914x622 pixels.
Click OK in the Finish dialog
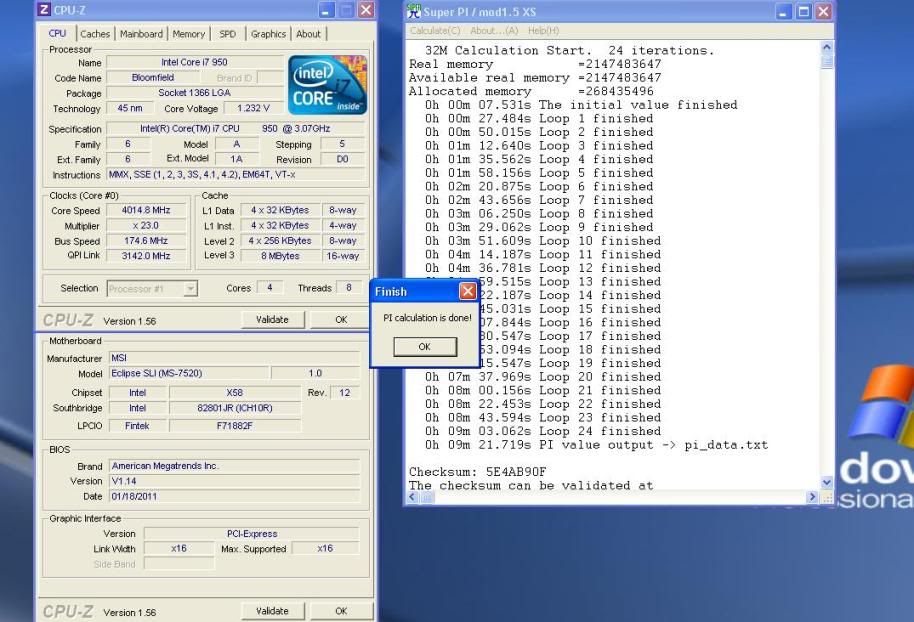pos(425,346)
